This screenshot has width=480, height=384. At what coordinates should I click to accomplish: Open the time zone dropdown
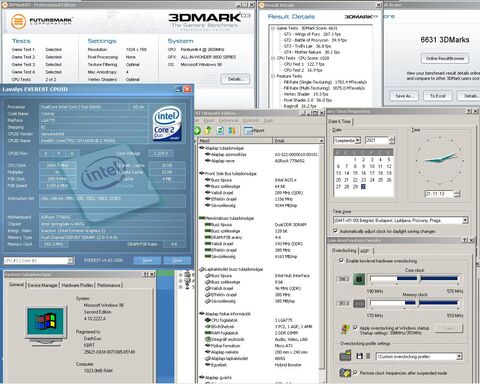pos(465,220)
